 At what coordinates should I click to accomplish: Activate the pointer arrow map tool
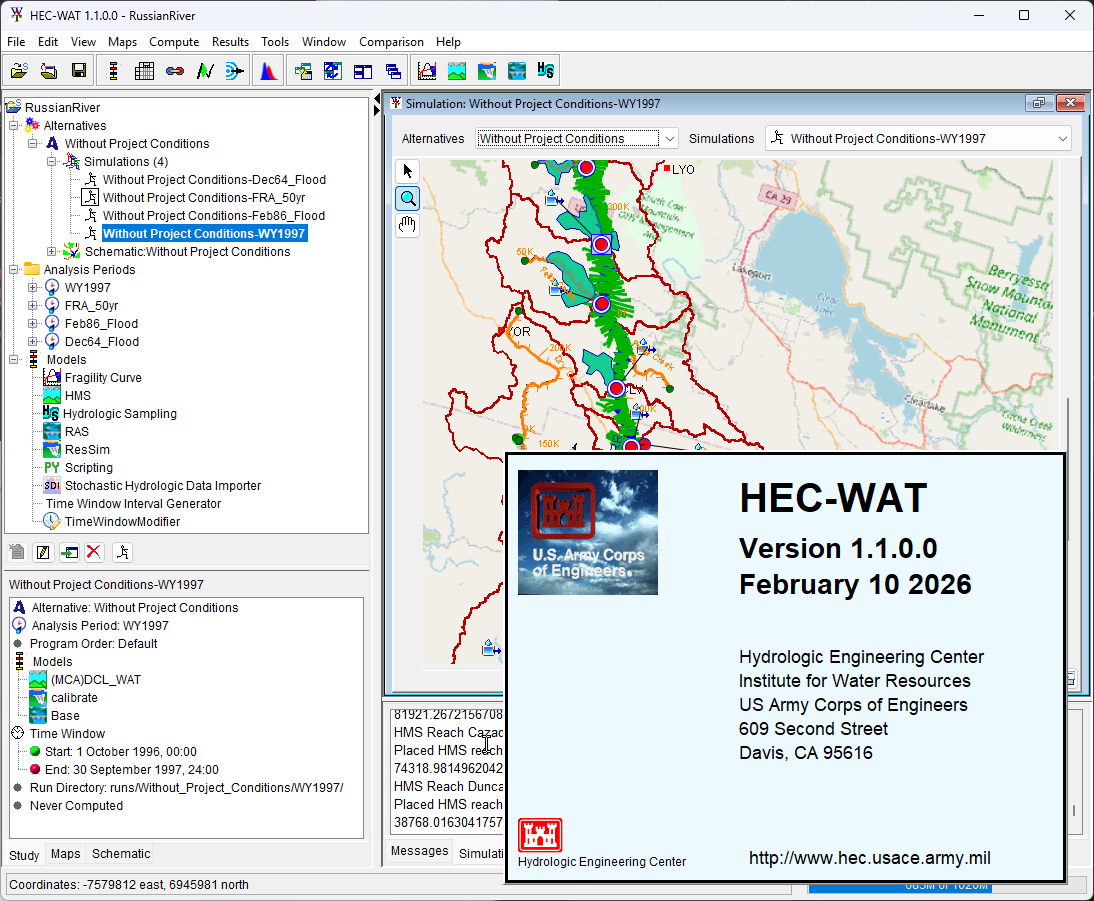407,171
